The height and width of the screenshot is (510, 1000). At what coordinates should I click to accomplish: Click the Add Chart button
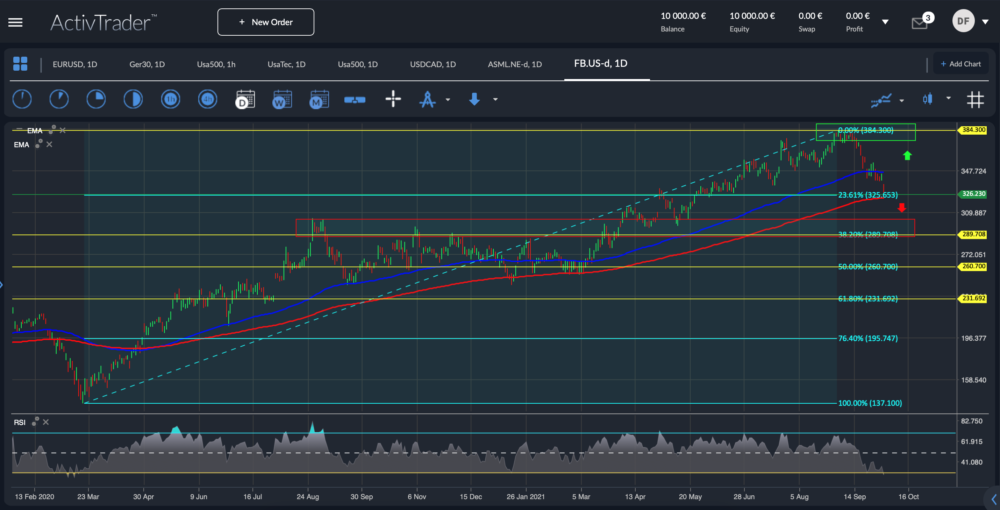coord(960,64)
